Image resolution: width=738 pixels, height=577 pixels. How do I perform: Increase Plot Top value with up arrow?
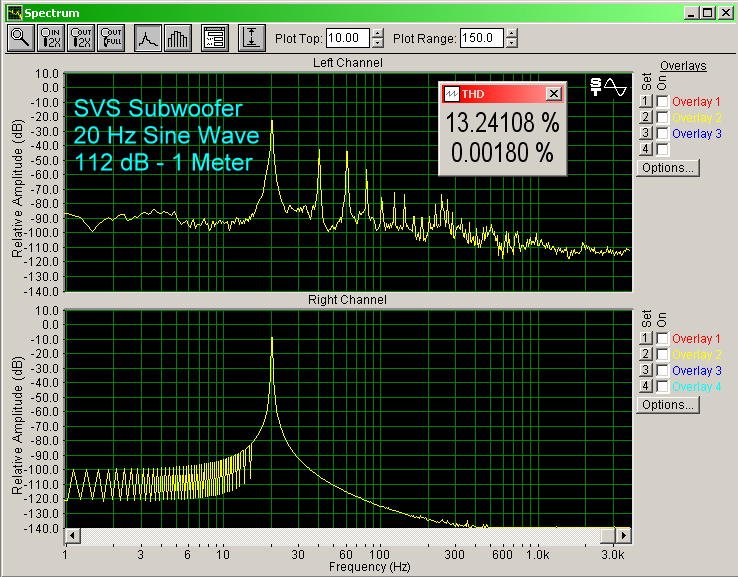(377, 33)
